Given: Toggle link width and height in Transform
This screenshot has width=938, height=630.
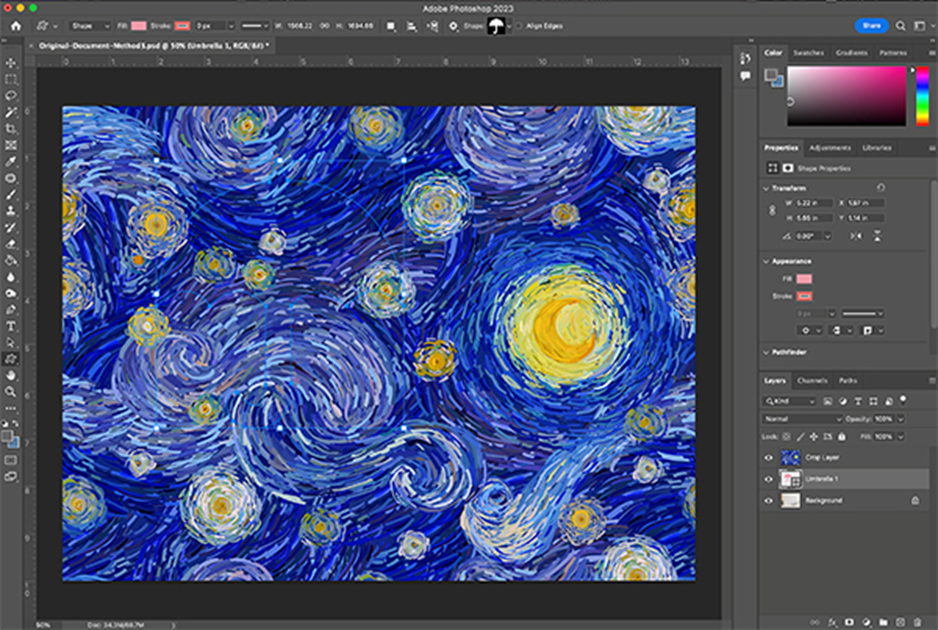Looking at the screenshot, I should pyautogui.click(x=772, y=211).
